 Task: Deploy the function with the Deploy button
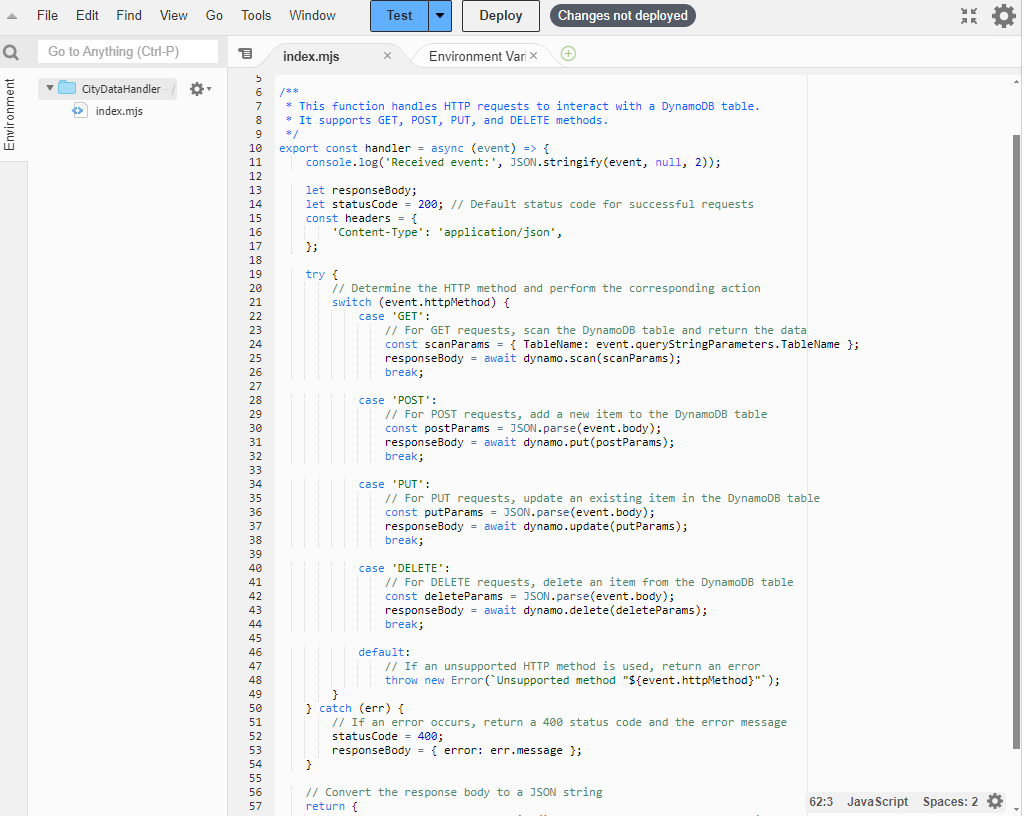pos(500,16)
